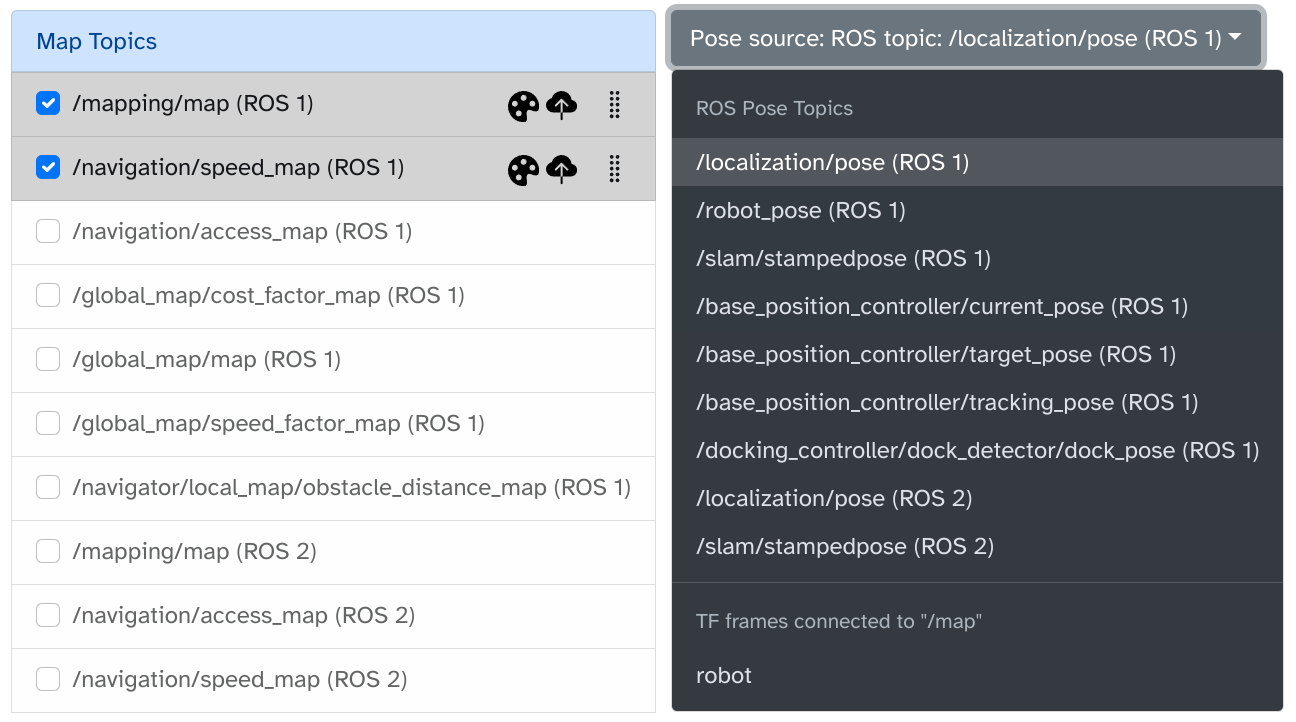Click the Map Topics panel header
Screen dimensions: 1296x722
[333, 42]
